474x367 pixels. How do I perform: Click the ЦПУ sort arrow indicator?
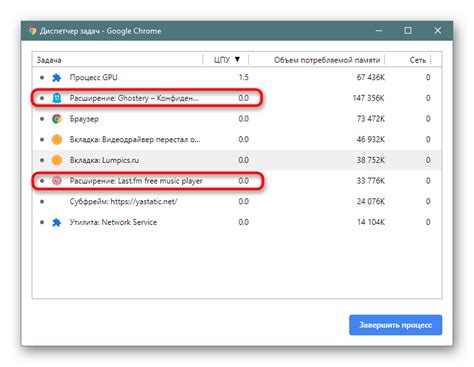(x=237, y=59)
